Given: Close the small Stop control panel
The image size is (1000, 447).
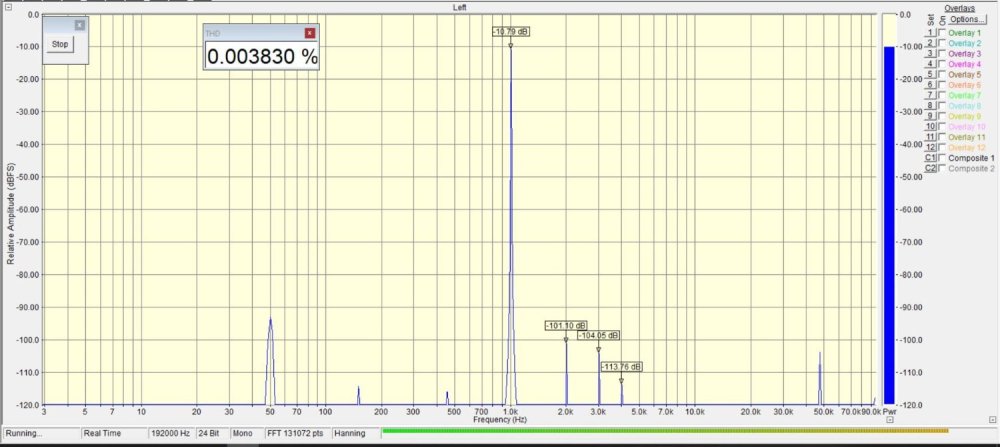Looking at the screenshot, I should point(80,24).
